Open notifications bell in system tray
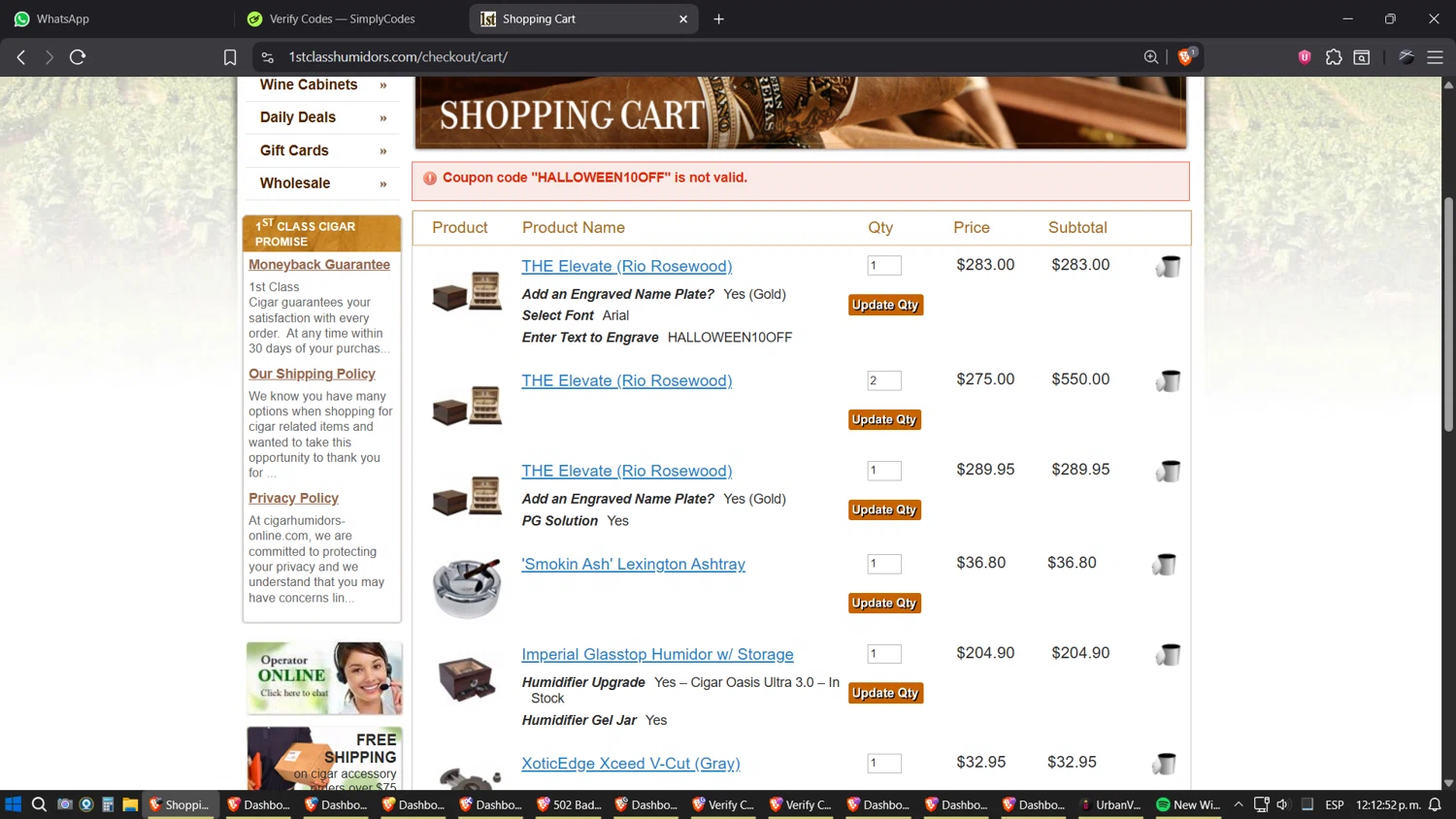Screen dimensions: 1456x819 tap(1435, 804)
